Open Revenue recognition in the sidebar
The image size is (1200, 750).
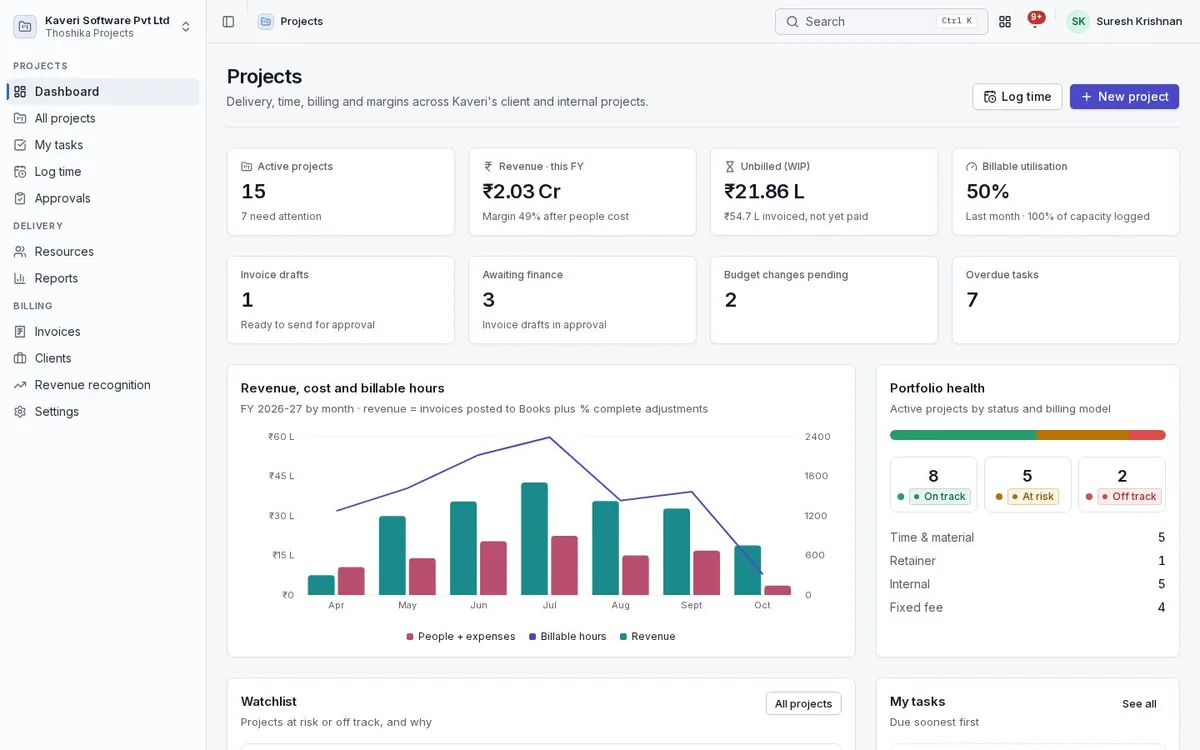[x=103, y=385]
